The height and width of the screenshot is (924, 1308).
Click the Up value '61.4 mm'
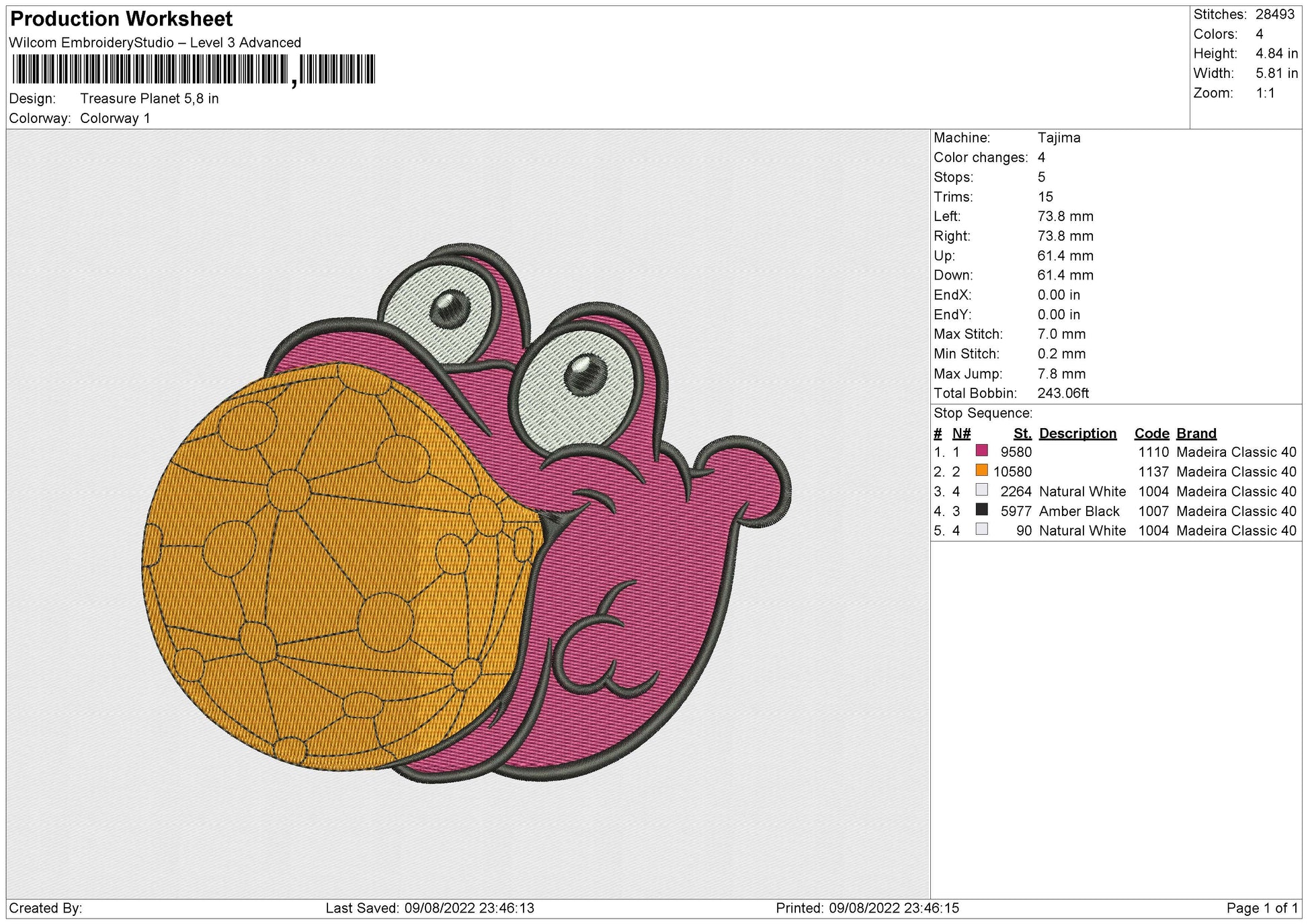tap(1065, 256)
